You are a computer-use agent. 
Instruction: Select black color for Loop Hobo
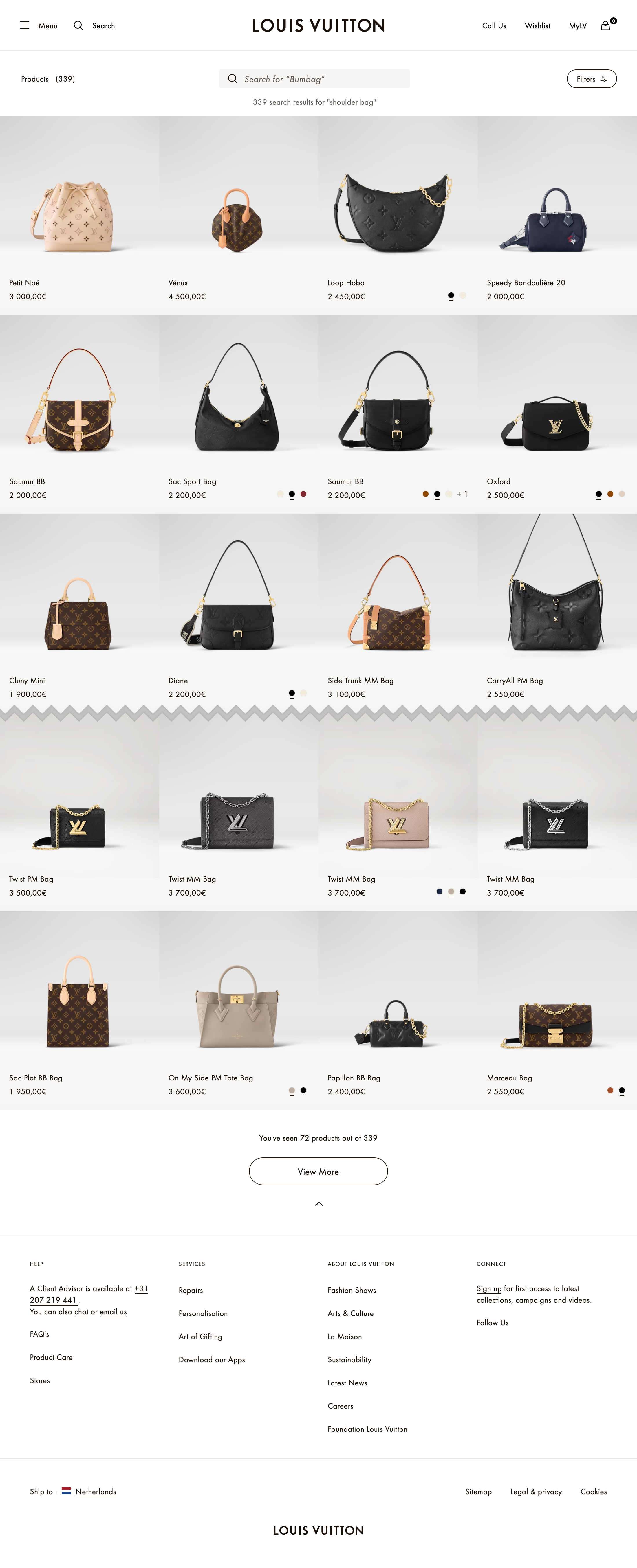pos(451,296)
